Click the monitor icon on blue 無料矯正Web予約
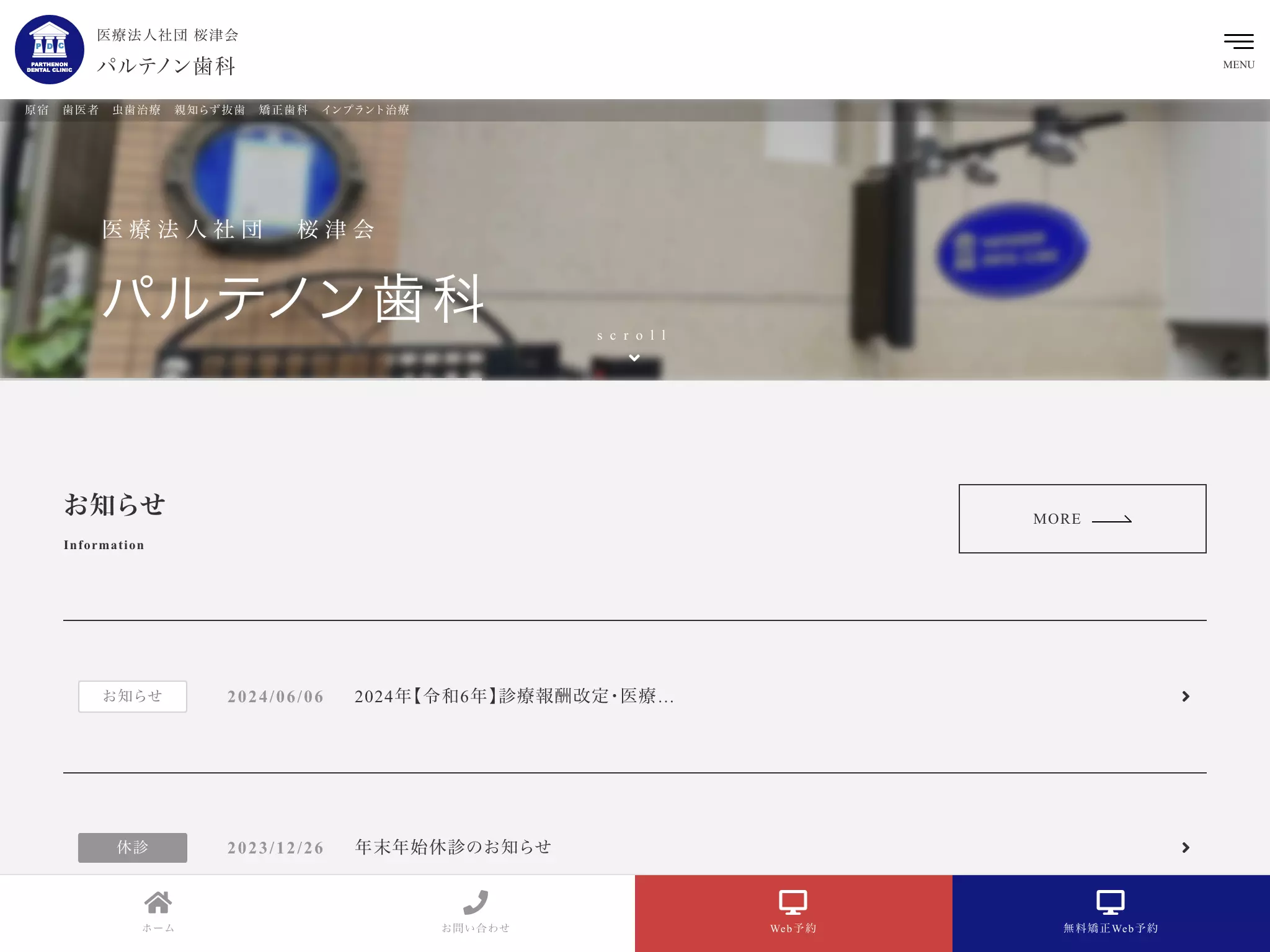The width and height of the screenshot is (1270, 952). [x=1111, y=902]
